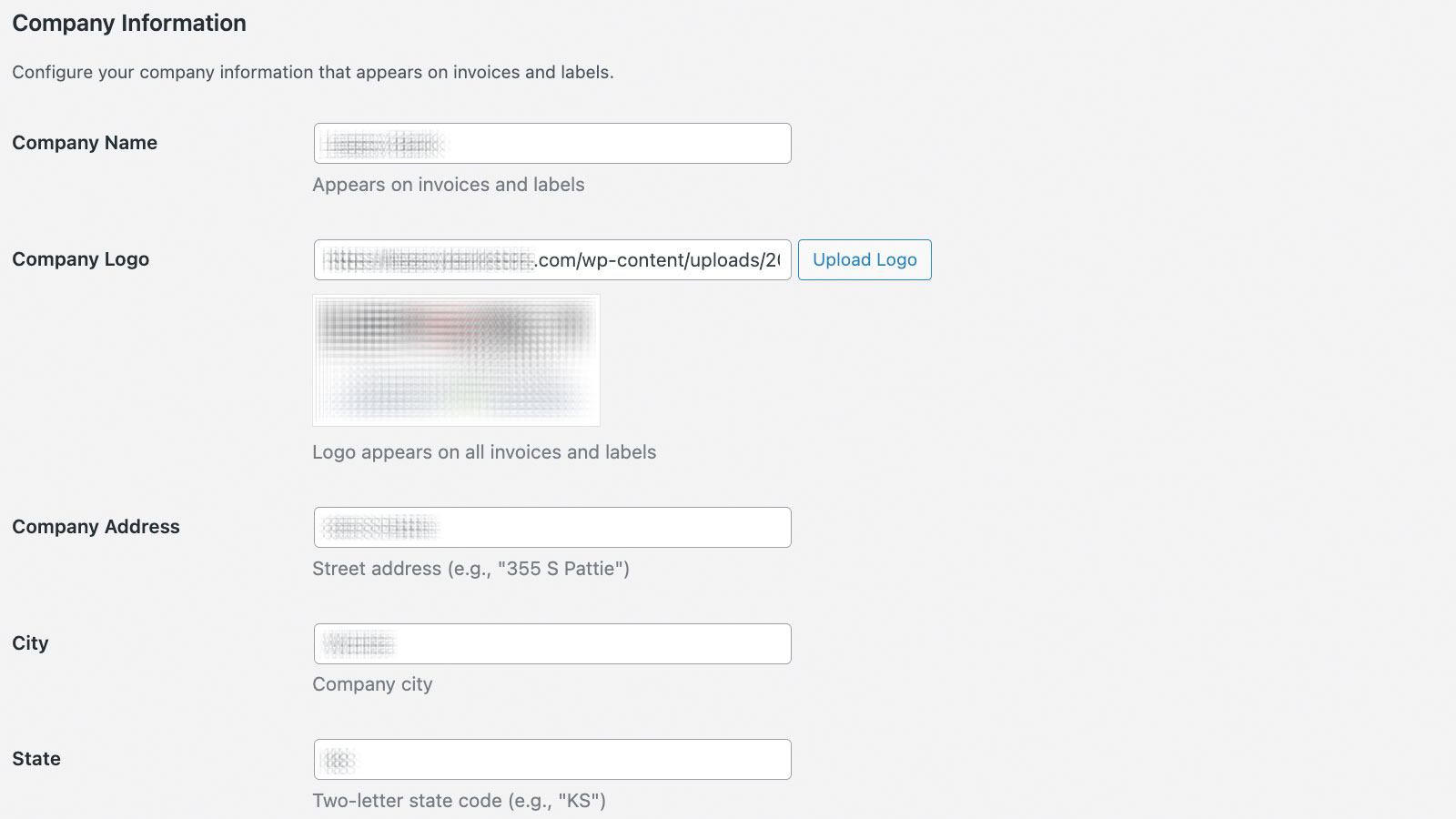Click inside the Company Name input field
The height and width of the screenshot is (819, 1456).
pyautogui.click(x=551, y=143)
